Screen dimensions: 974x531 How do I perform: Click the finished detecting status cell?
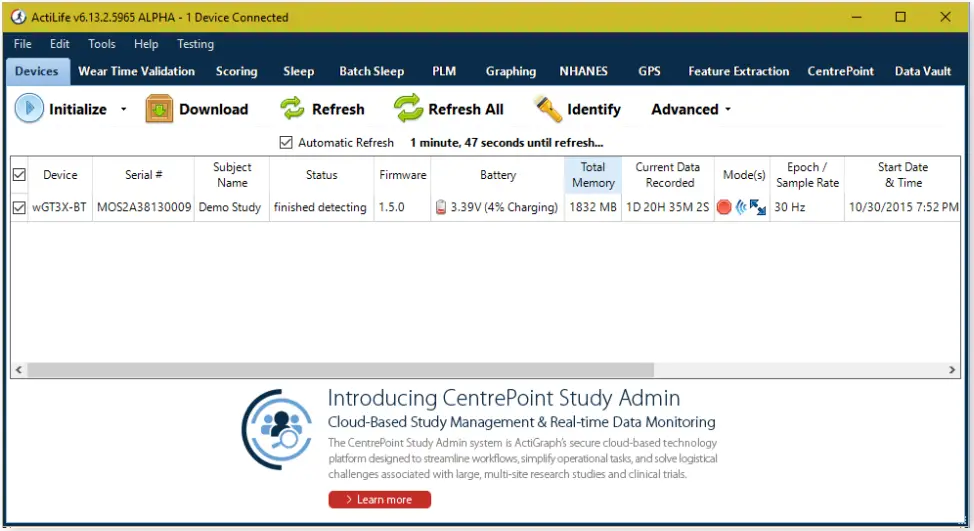[321, 207]
